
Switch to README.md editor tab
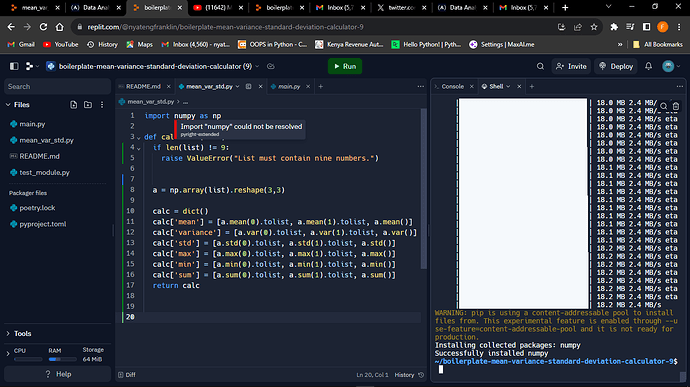coord(143,87)
